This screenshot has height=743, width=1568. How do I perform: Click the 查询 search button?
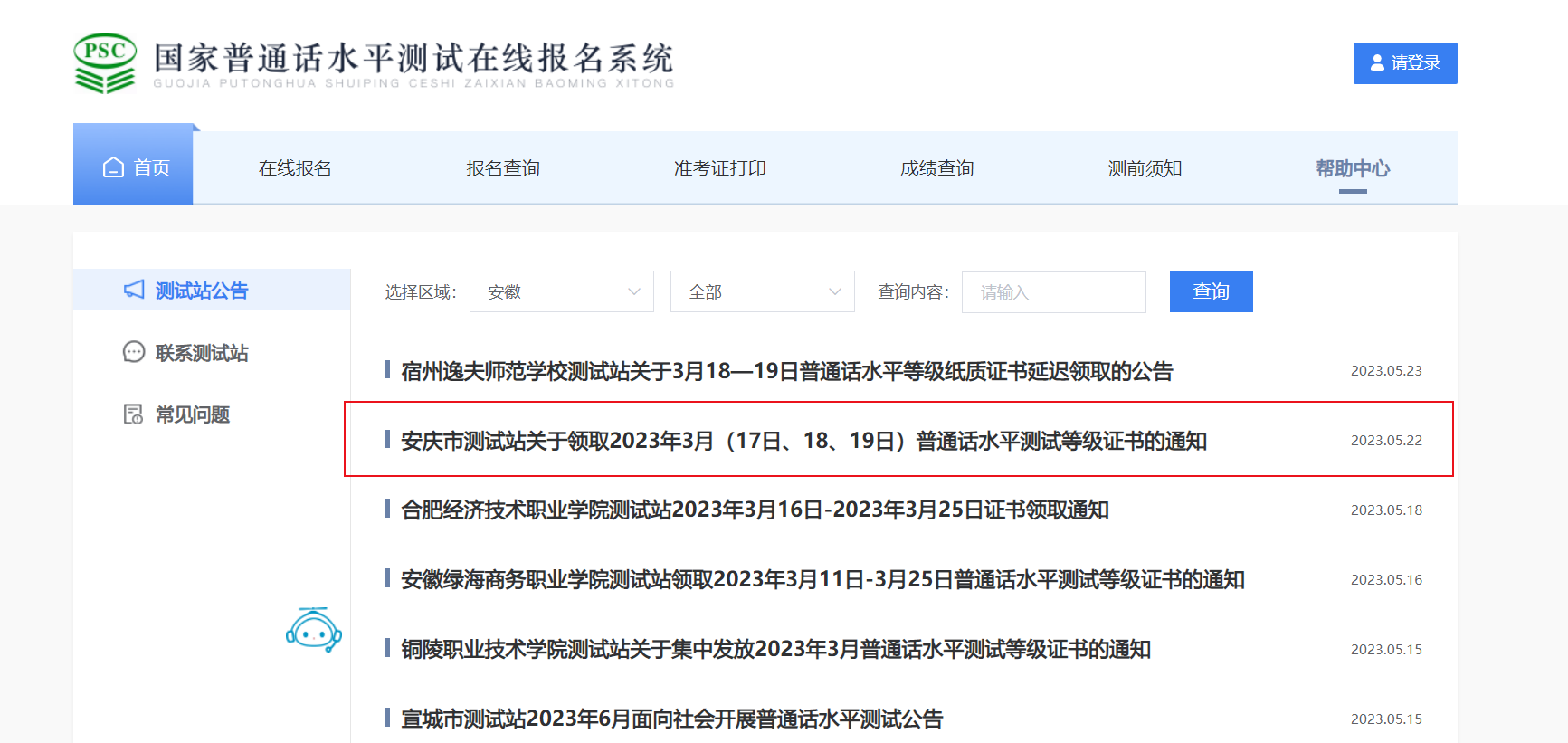pos(1212,291)
